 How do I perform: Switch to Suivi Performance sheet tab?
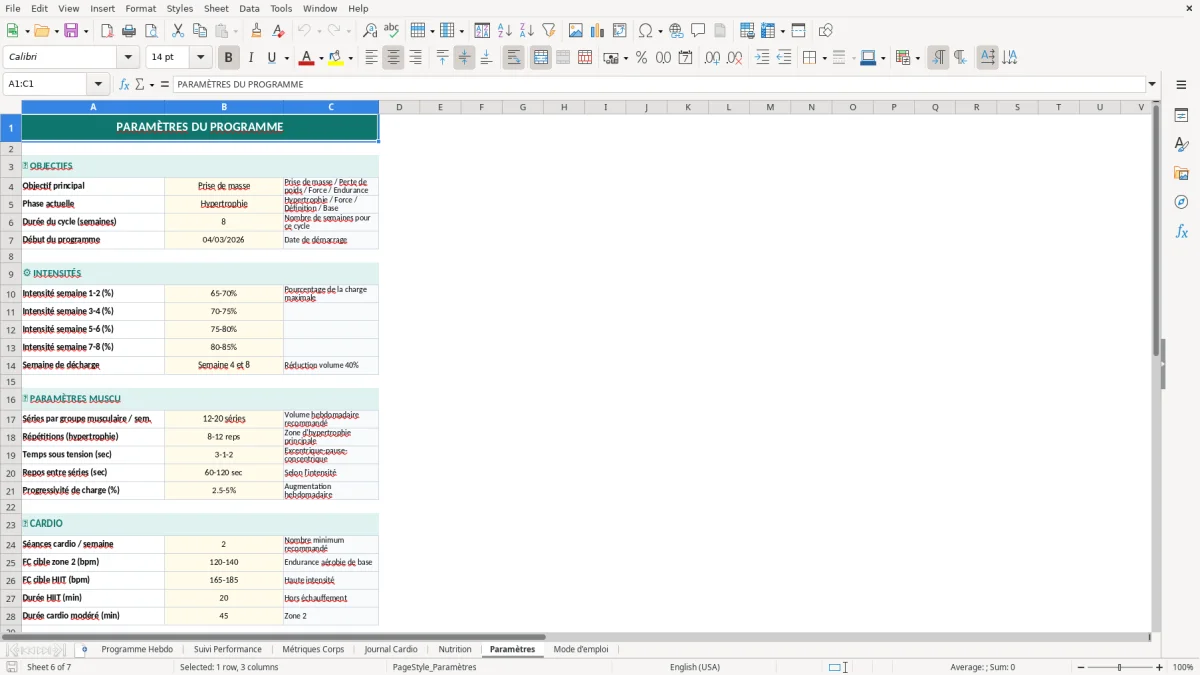[228, 649]
